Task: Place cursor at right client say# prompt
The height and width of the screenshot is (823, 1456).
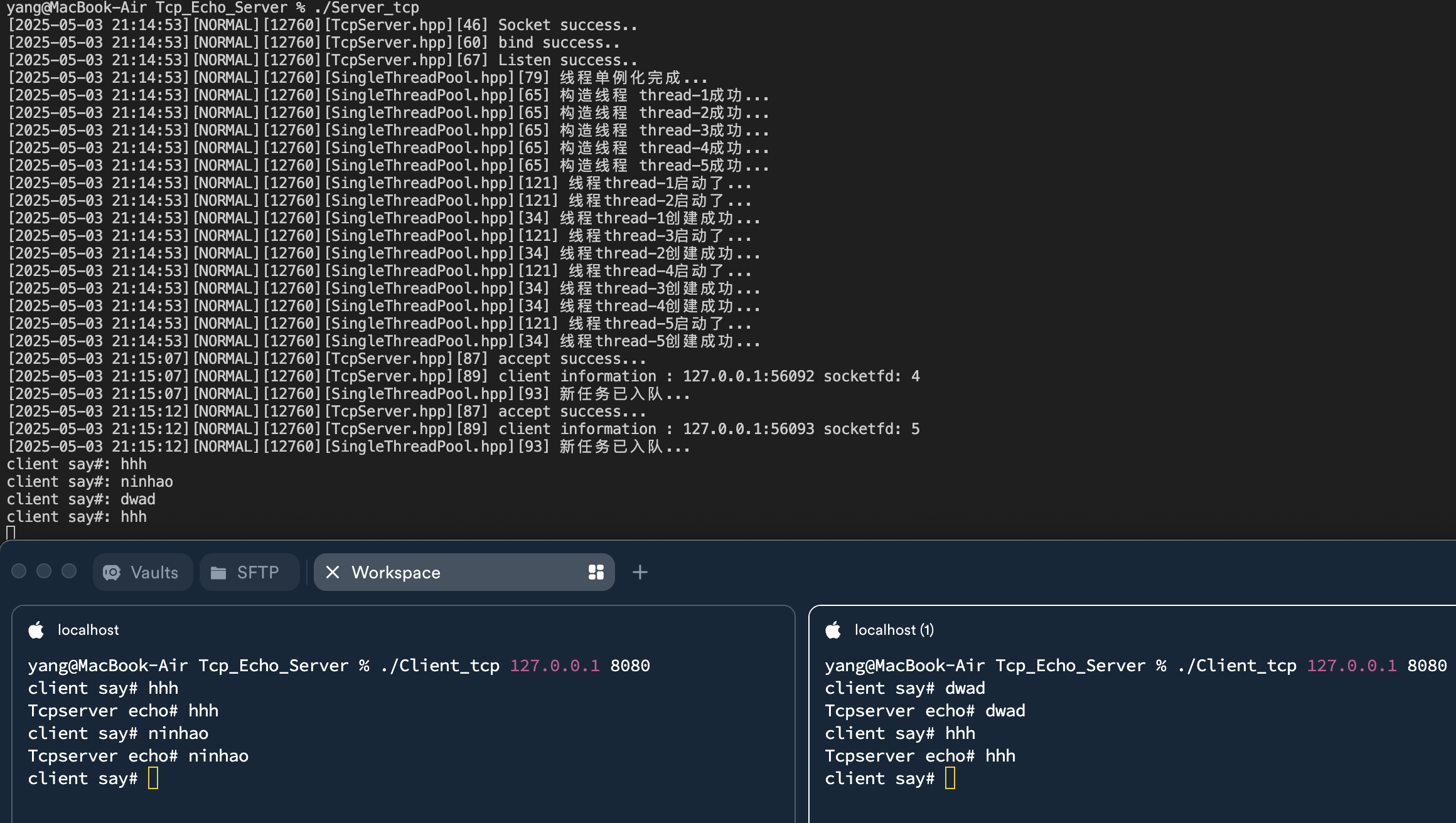Action: 950,778
